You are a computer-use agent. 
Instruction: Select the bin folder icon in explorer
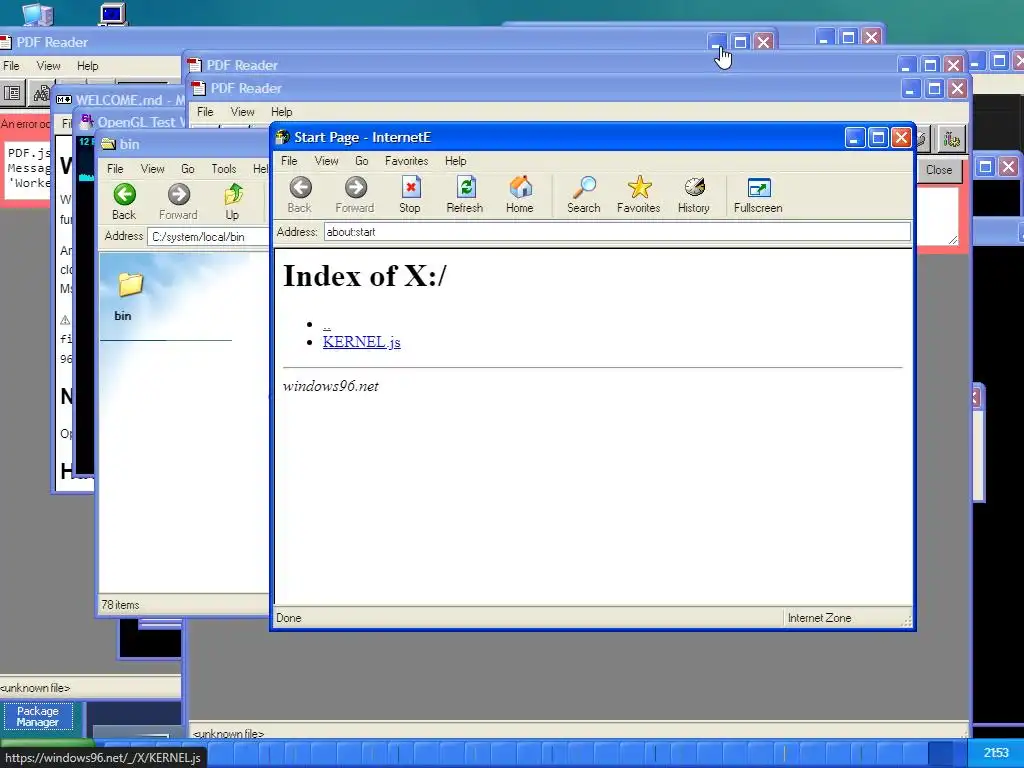(129, 285)
